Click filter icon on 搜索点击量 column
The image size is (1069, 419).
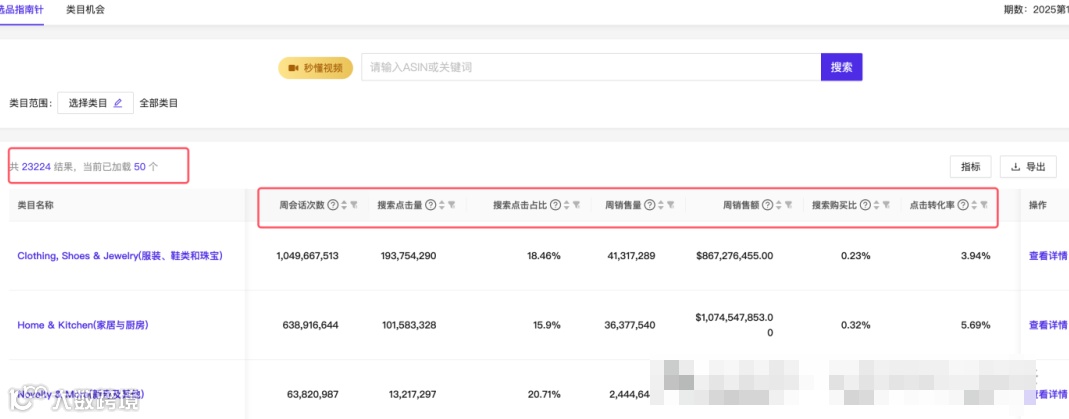click(451, 204)
